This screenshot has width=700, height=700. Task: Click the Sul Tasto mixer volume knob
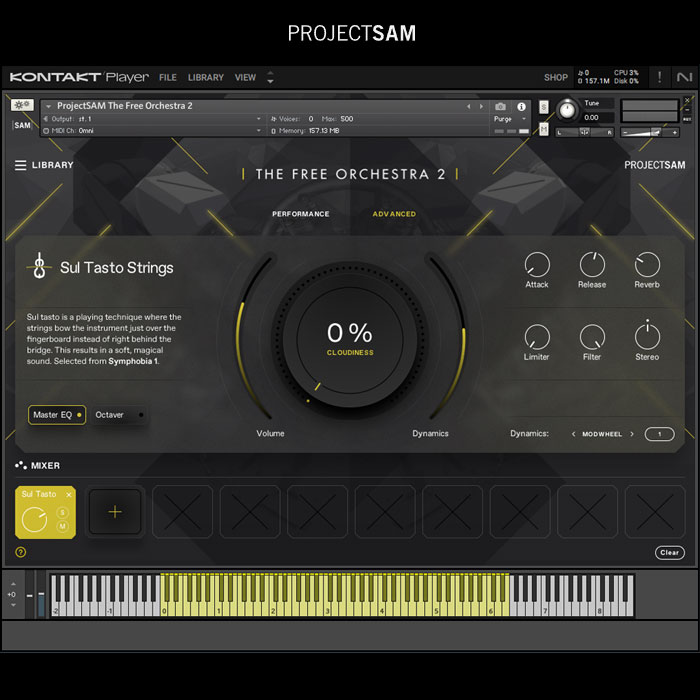pos(34,520)
